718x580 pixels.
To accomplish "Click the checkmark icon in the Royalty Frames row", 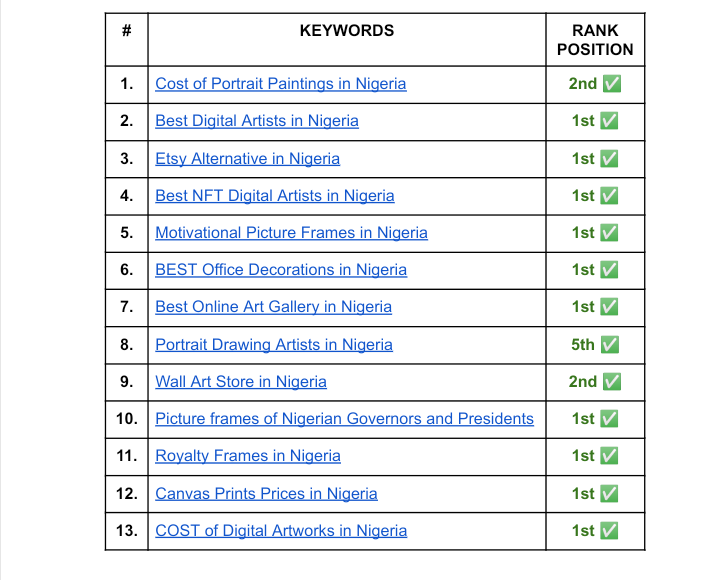I will [x=609, y=456].
